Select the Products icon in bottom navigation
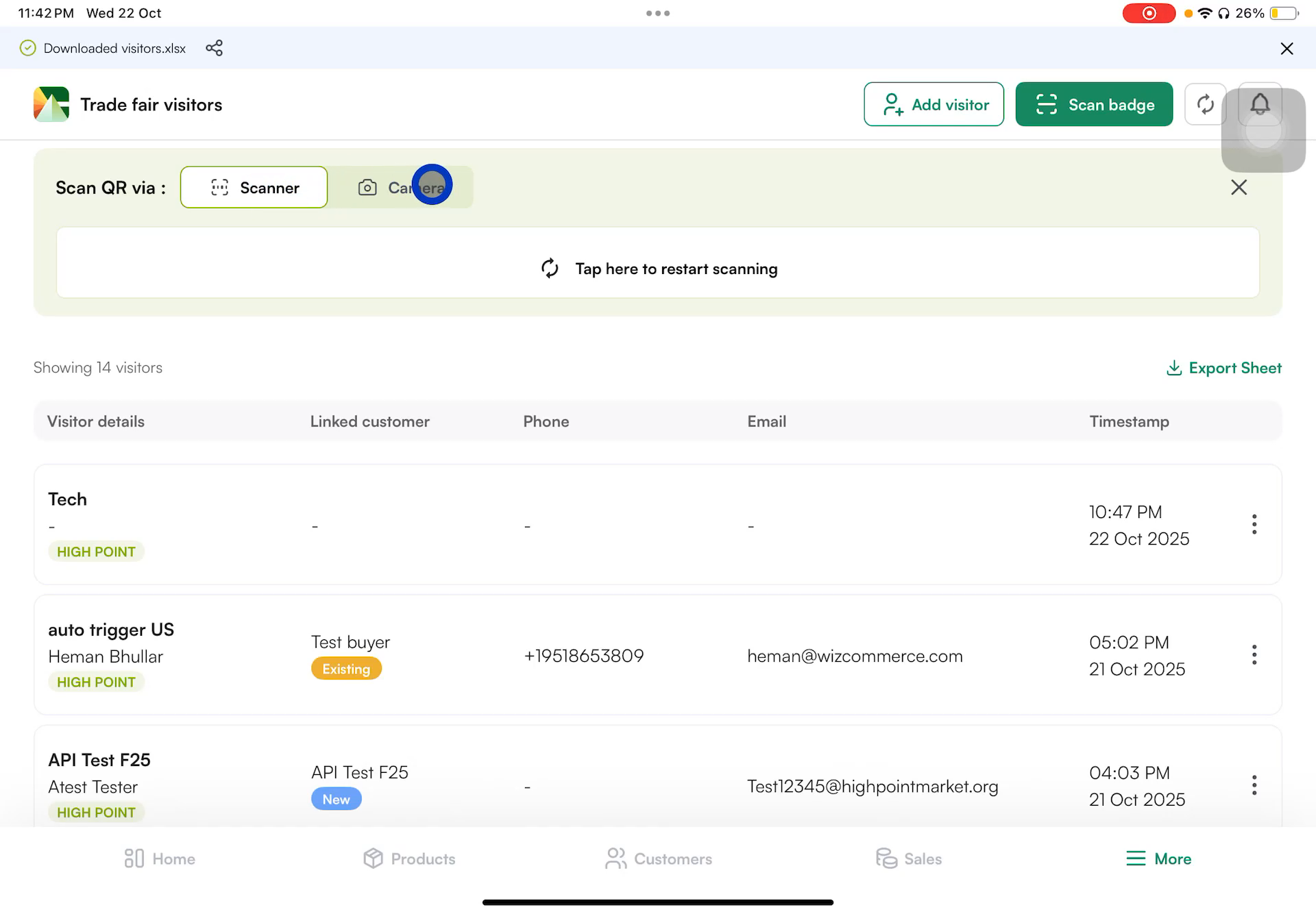 point(372,858)
